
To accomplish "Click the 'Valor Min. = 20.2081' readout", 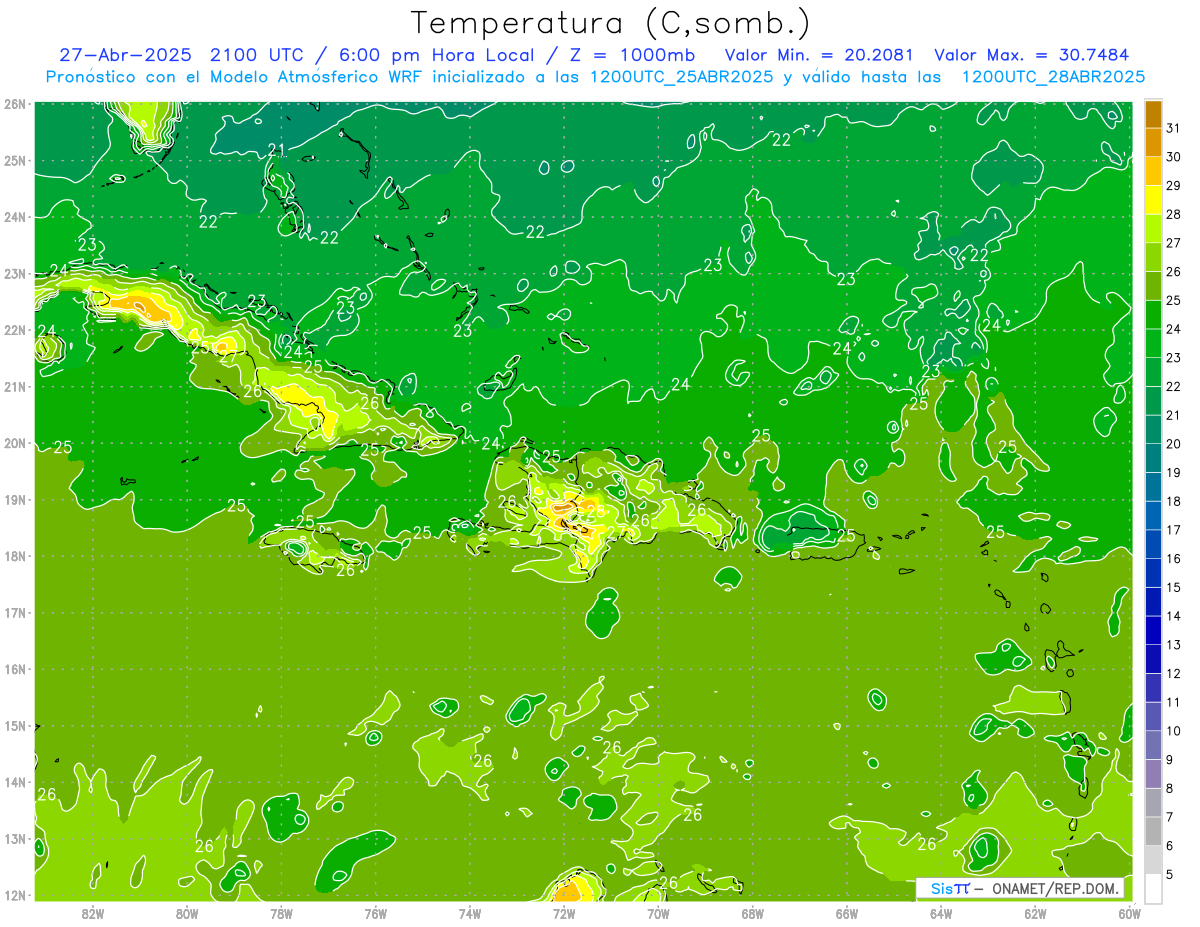I will click(x=820, y=55).
